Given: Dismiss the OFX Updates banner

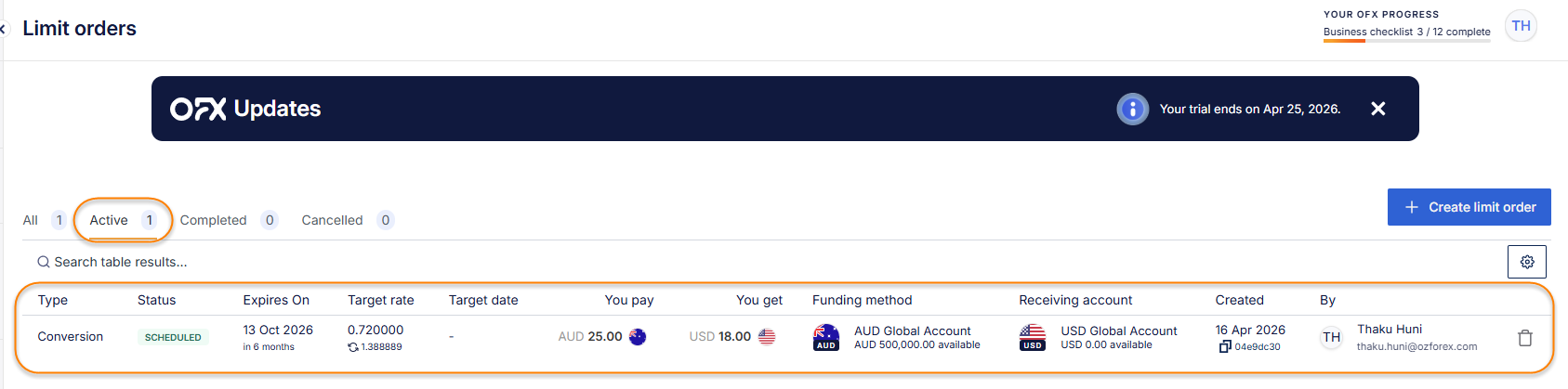Looking at the screenshot, I should click(x=1377, y=109).
